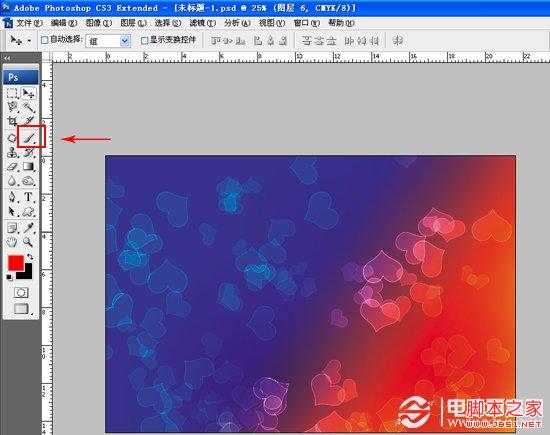
Task: Click on the hearts canvas image
Action: pos(310,293)
